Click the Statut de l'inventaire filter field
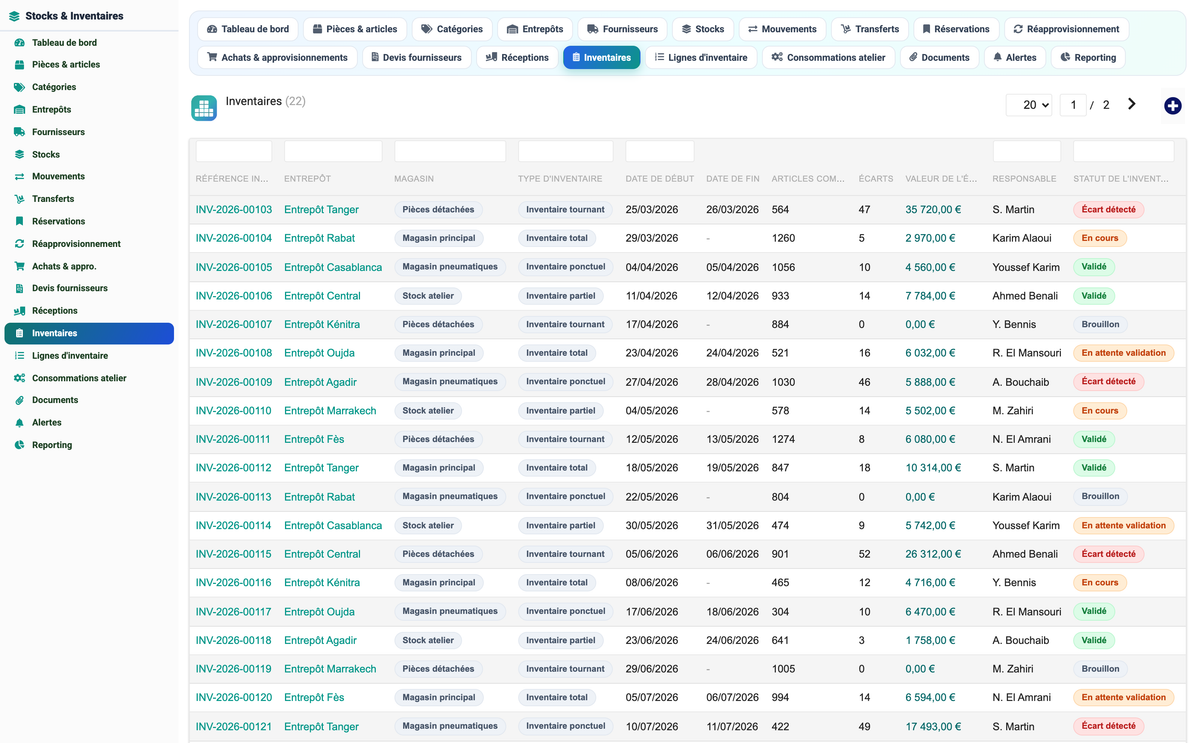 tap(1123, 151)
